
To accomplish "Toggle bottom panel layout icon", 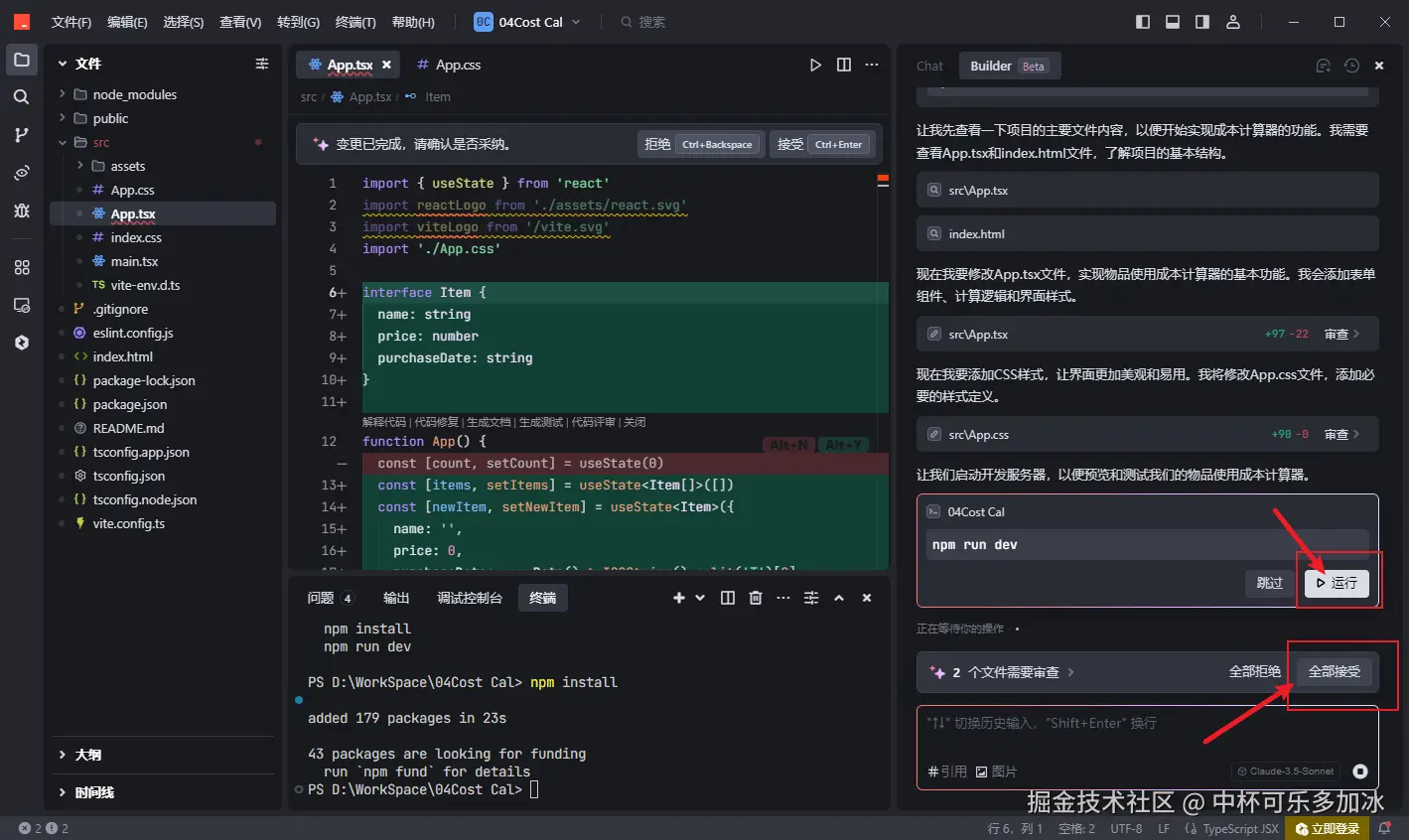I will (1173, 22).
